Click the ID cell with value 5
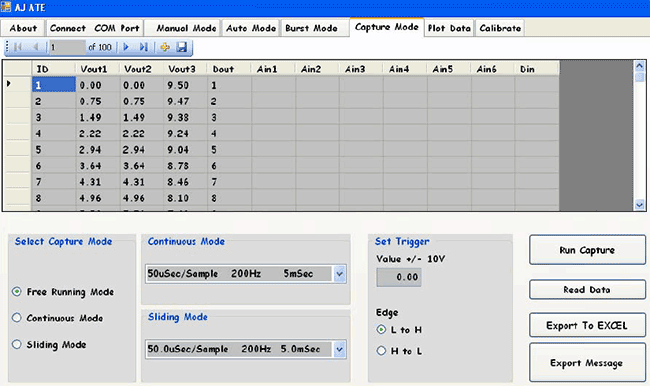Viewport: 650px width, 386px height. [x=54, y=150]
